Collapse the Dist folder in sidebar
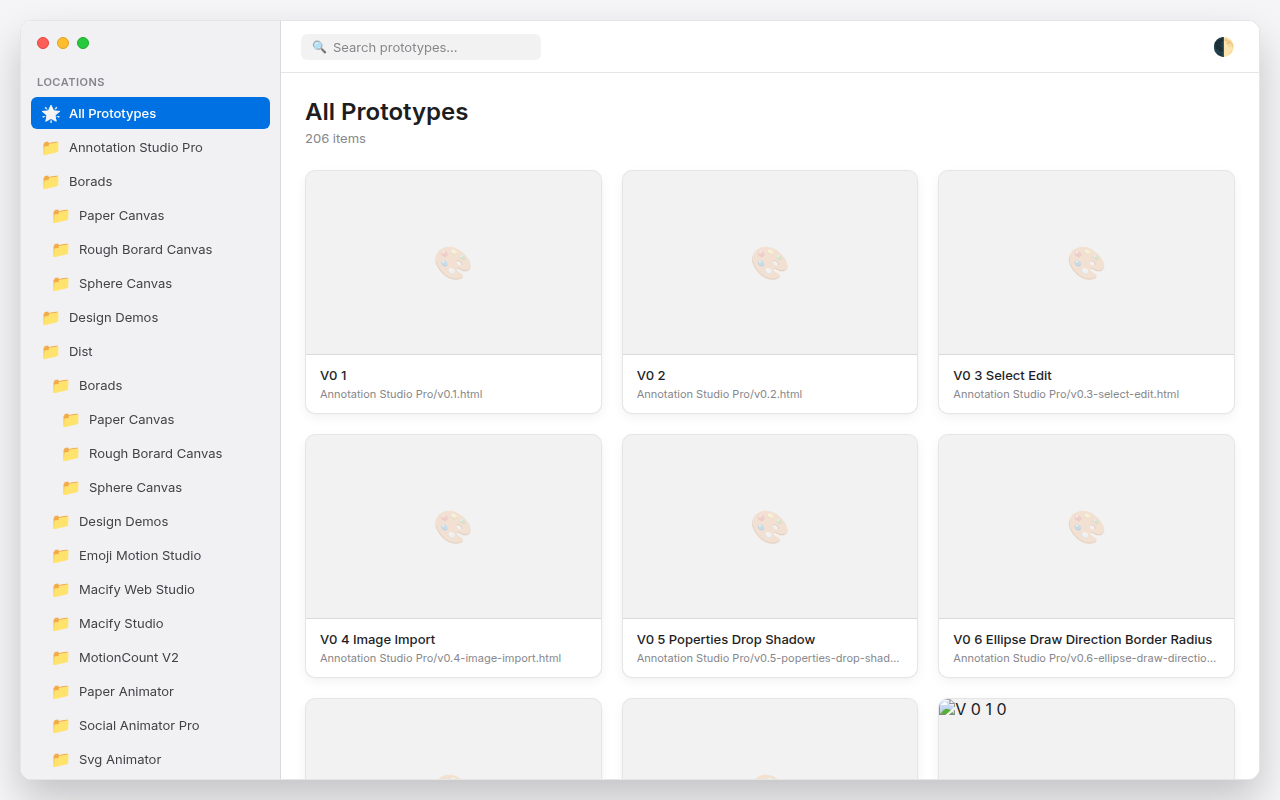1280x800 pixels. (x=80, y=352)
